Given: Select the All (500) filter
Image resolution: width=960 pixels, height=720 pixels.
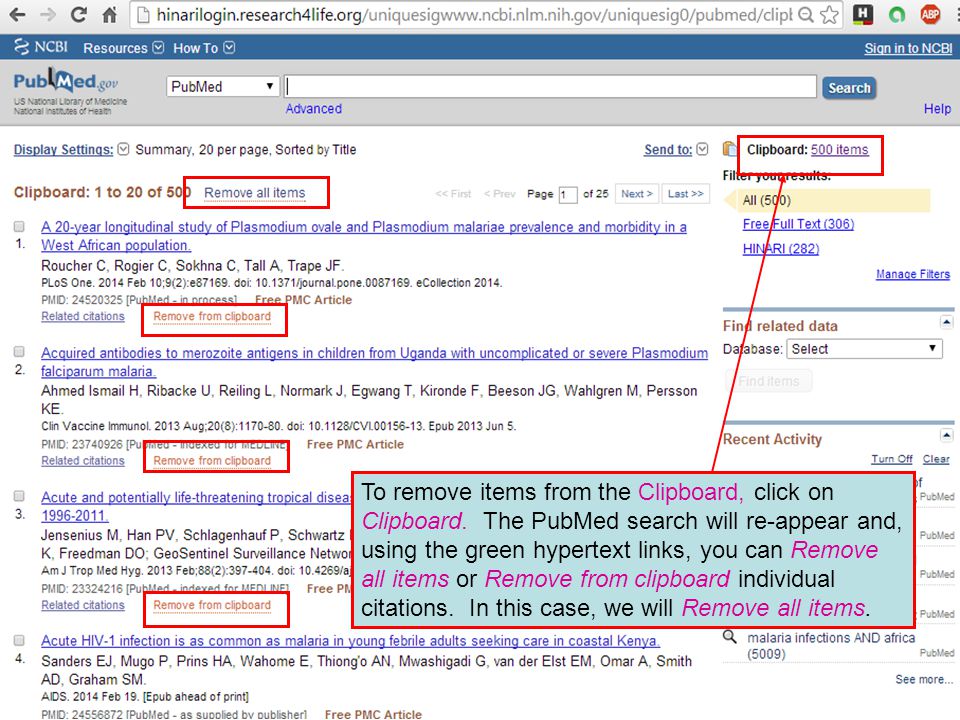Looking at the screenshot, I should tap(767, 200).
